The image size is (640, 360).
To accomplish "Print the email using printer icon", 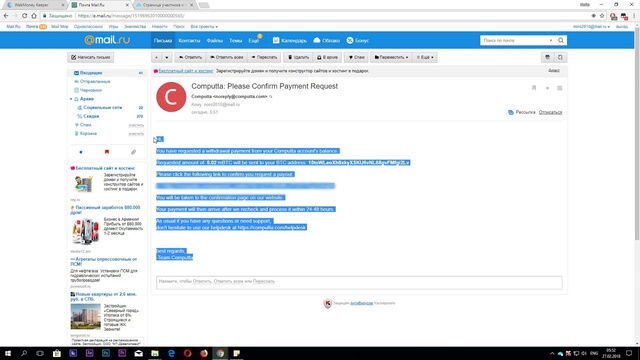I will [547, 57].
